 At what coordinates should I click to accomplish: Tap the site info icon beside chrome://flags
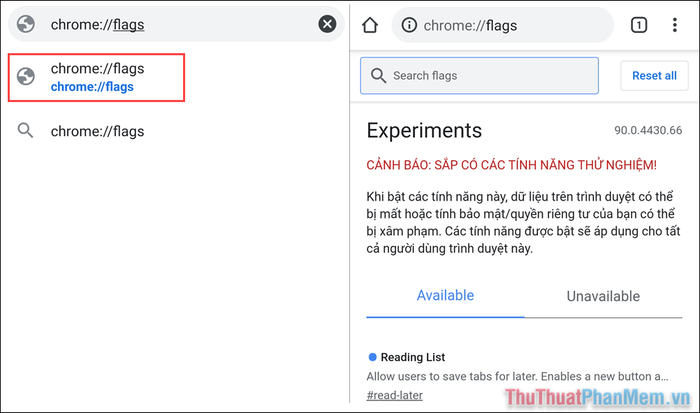pyautogui.click(x=409, y=25)
